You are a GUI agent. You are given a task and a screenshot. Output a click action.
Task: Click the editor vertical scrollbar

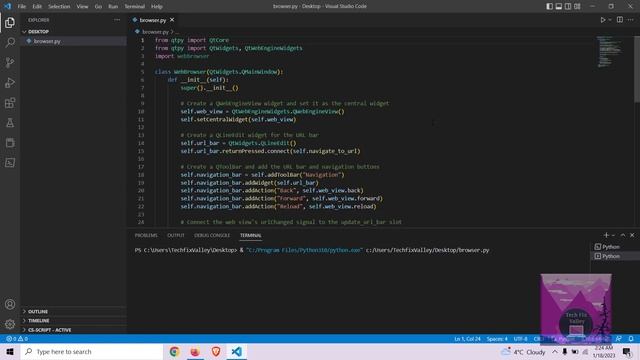point(637,69)
